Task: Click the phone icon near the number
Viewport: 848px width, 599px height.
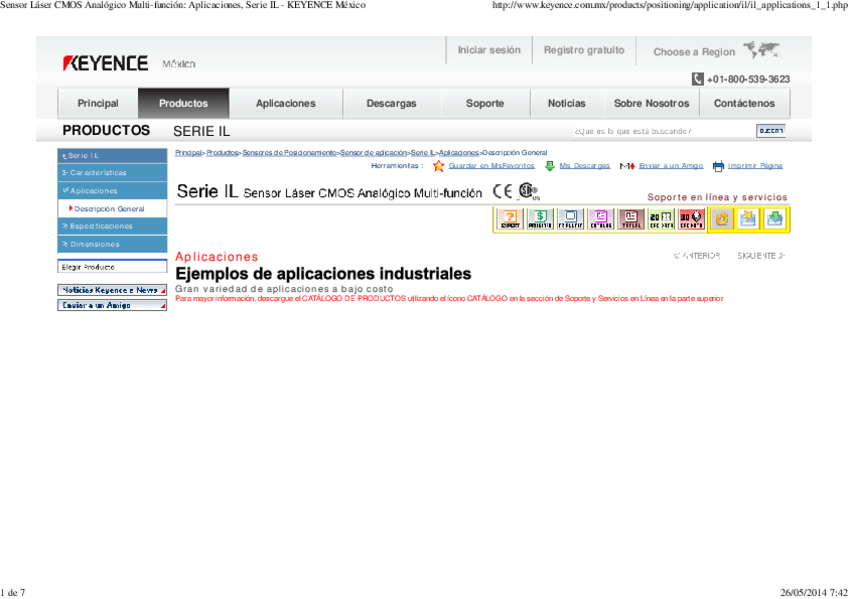Action: coord(698,79)
